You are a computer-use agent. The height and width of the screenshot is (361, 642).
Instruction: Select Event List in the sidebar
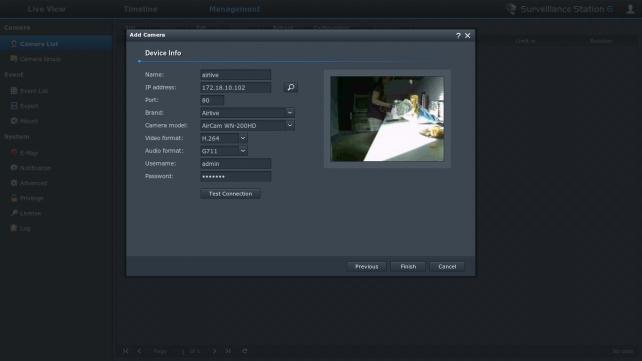(x=56, y=91)
